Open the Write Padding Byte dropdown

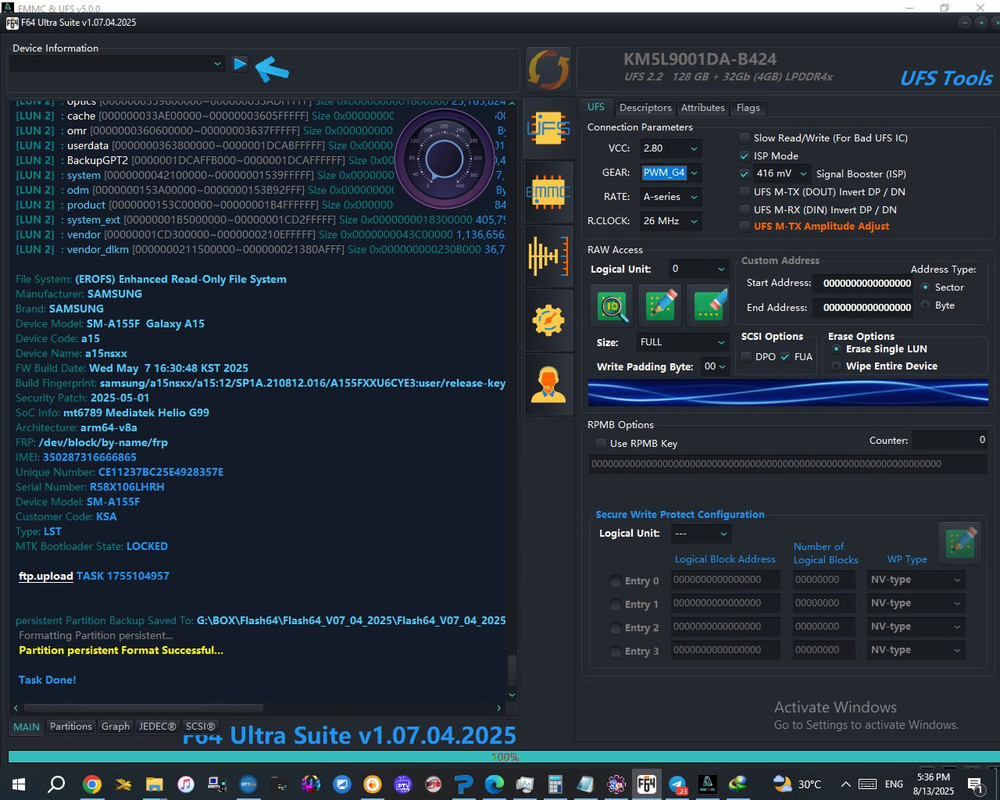click(x=714, y=366)
